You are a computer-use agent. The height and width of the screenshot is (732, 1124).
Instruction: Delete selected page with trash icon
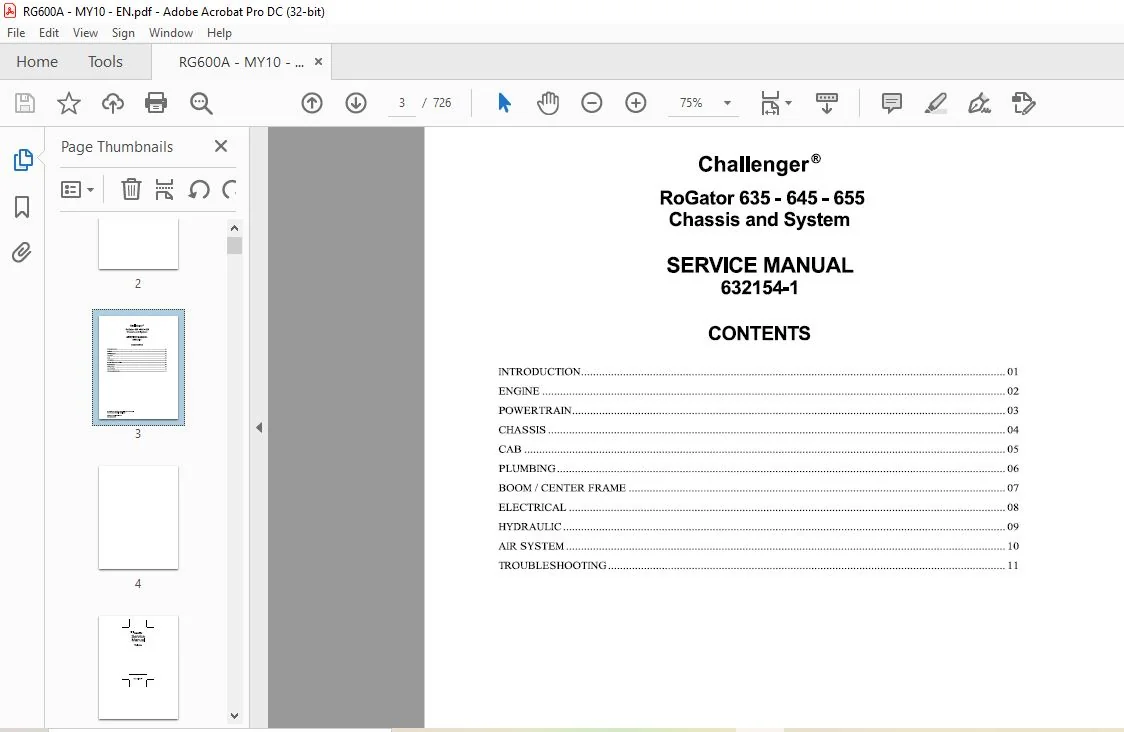tap(131, 189)
